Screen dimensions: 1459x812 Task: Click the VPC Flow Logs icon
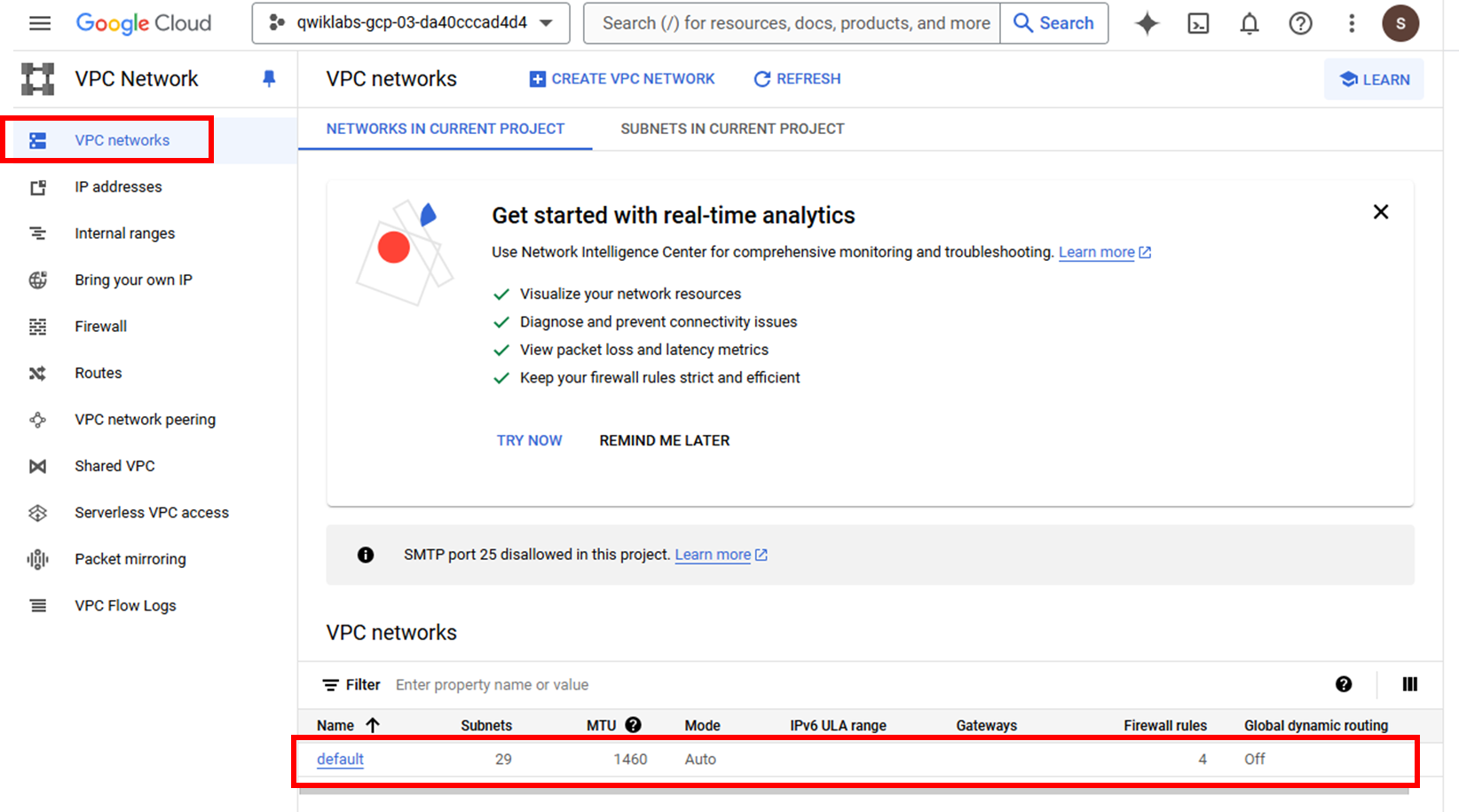pos(37,606)
